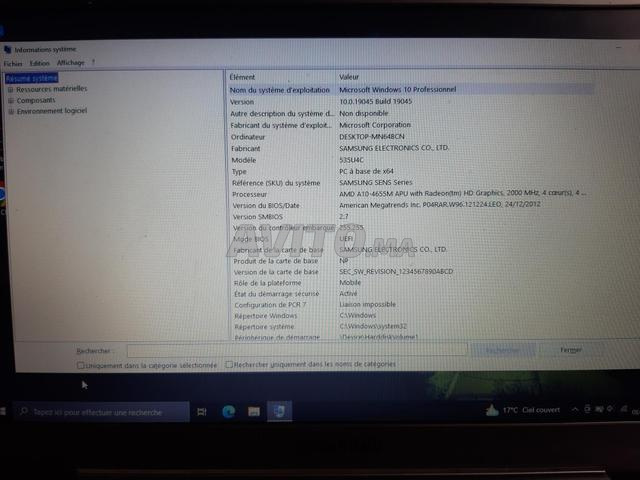The image size is (640, 480).
Task: Open the Affichage menu
Action: tap(70, 62)
